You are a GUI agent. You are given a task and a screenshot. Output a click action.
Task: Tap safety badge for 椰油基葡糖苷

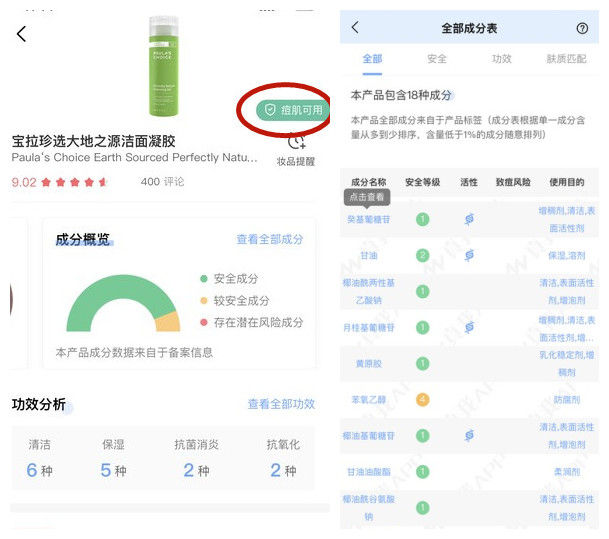[x=423, y=436]
